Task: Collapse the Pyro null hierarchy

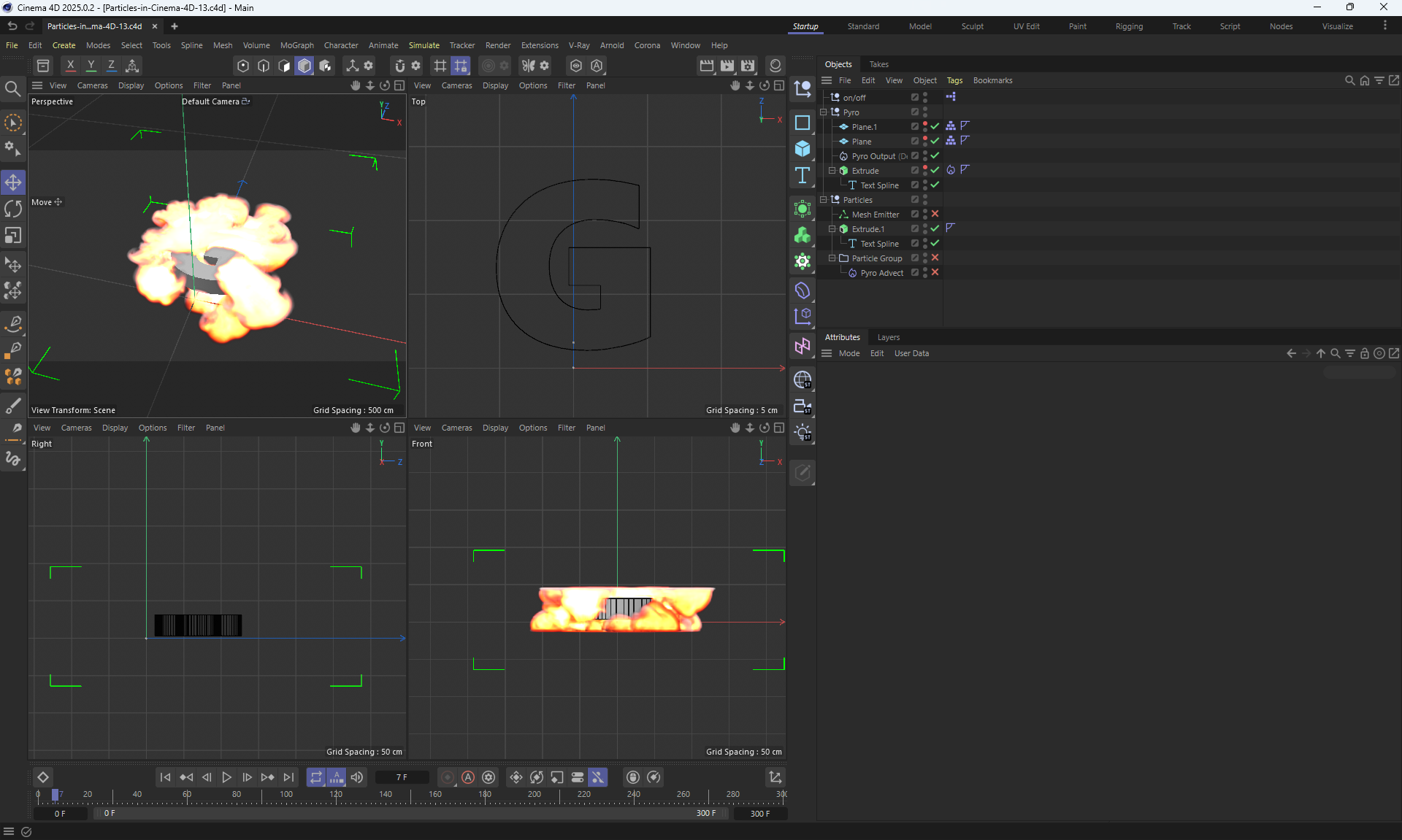Action: (x=824, y=112)
